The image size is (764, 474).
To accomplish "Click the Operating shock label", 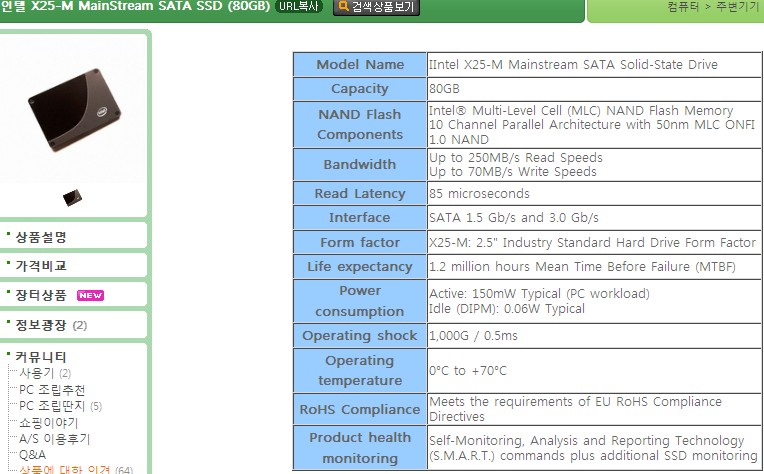I will pyautogui.click(x=360, y=335).
